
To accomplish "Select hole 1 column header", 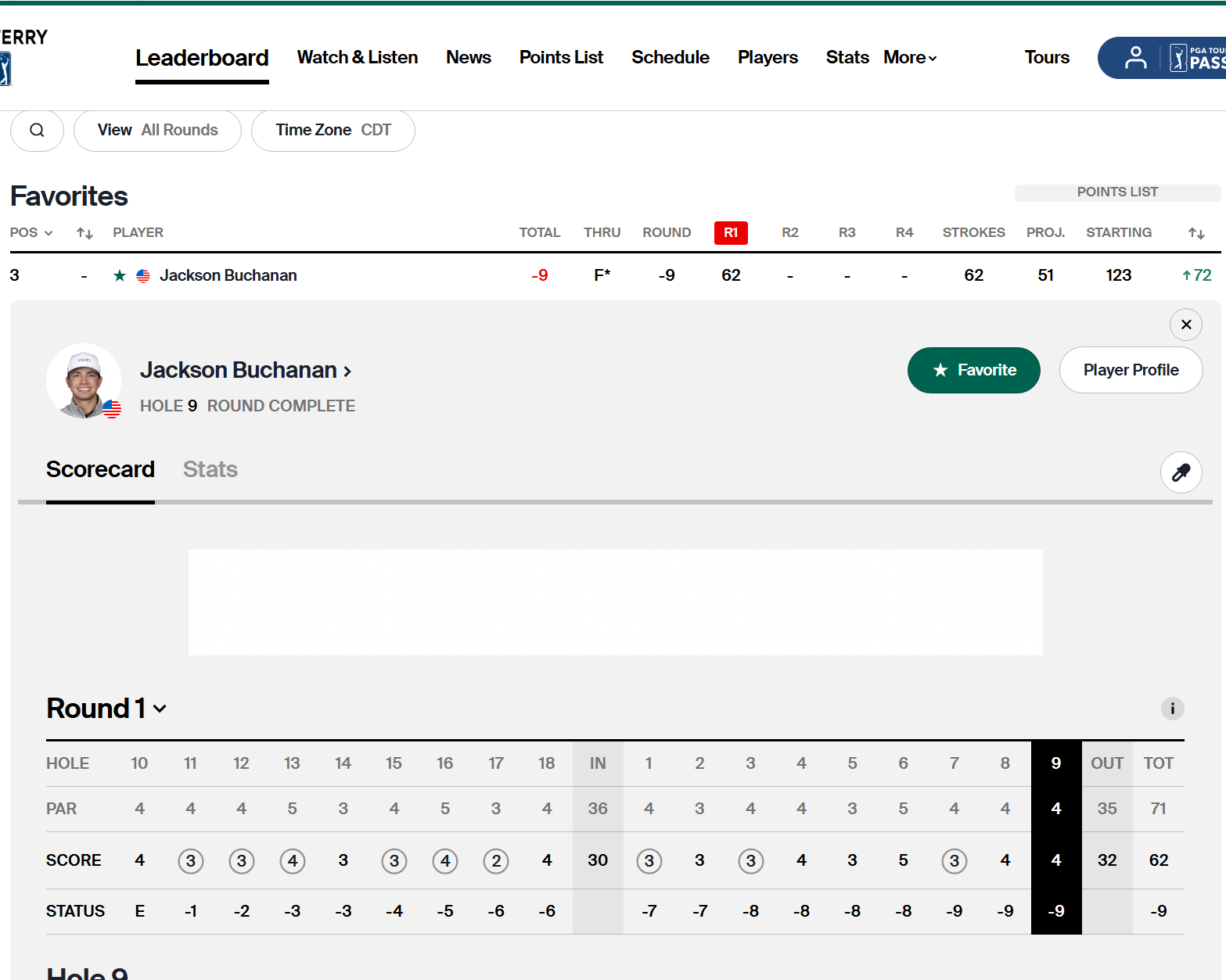I will (649, 763).
